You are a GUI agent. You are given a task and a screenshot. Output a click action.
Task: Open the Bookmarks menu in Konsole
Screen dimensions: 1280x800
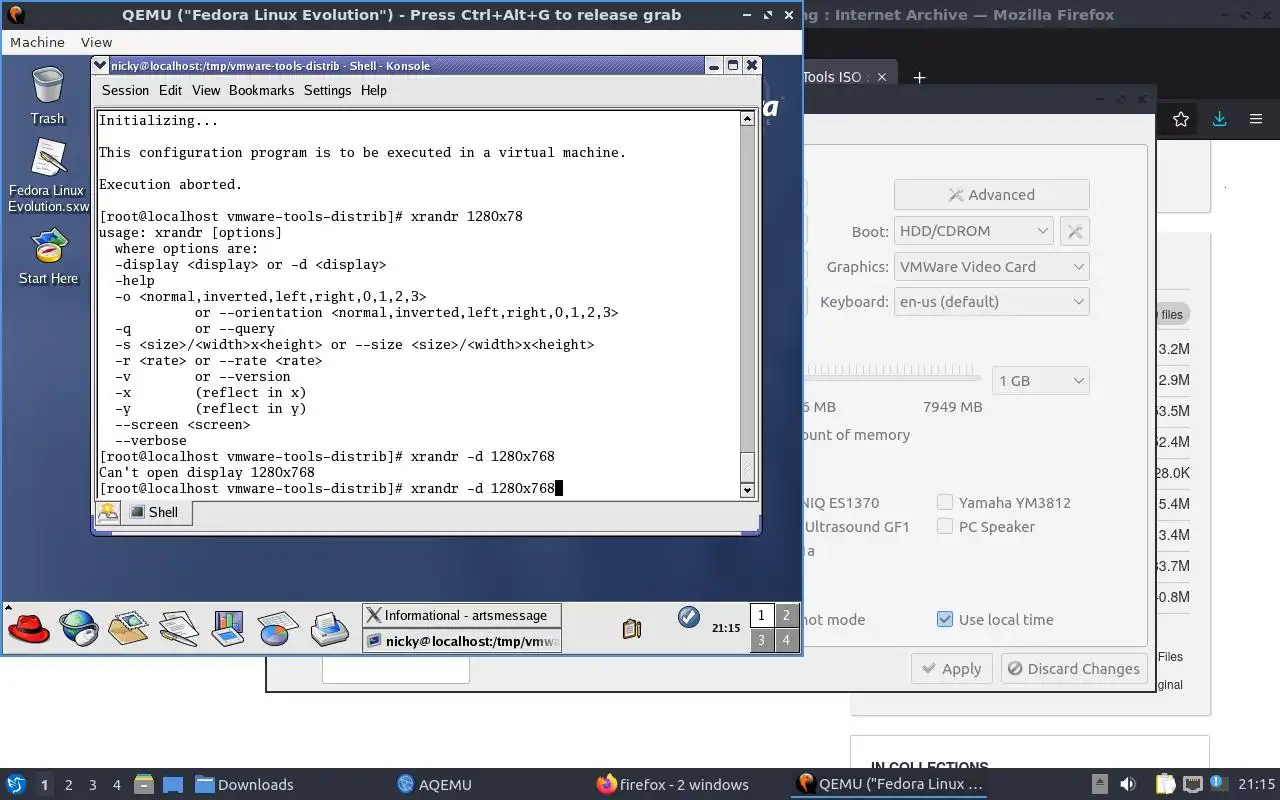[x=261, y=90]
